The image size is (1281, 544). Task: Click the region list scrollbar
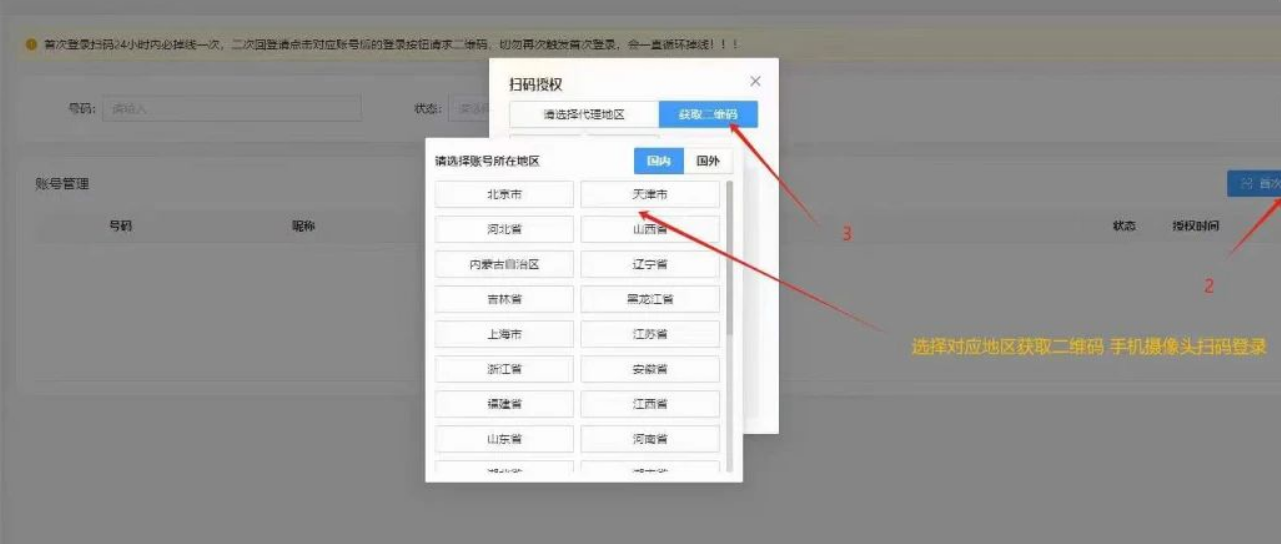click(730, 258)
